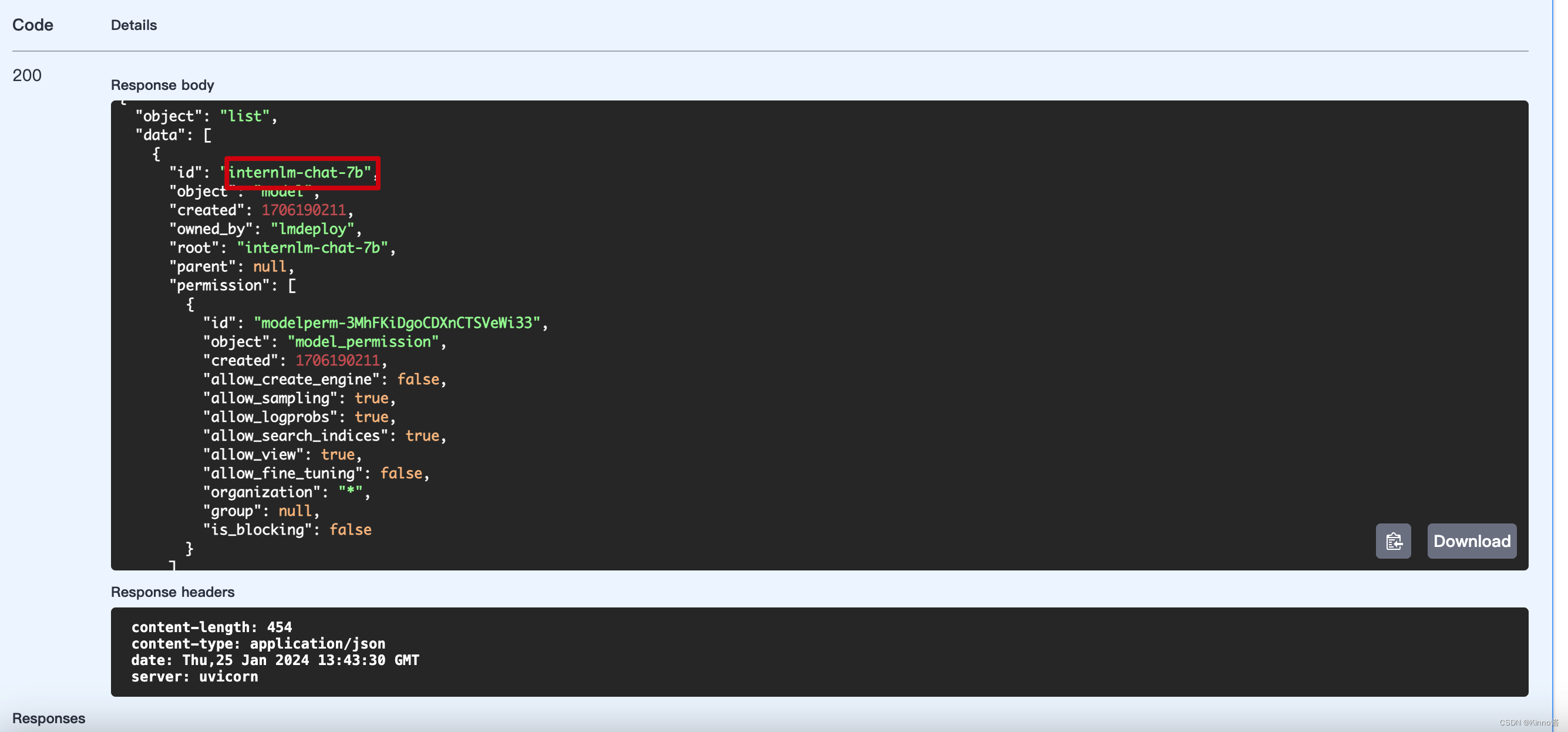Select the modelperm-3MhFKiDgoCDXnCTSVeWi33 id
The width and height of the screenshot is (1568, 732).
[x=396, y=323]
